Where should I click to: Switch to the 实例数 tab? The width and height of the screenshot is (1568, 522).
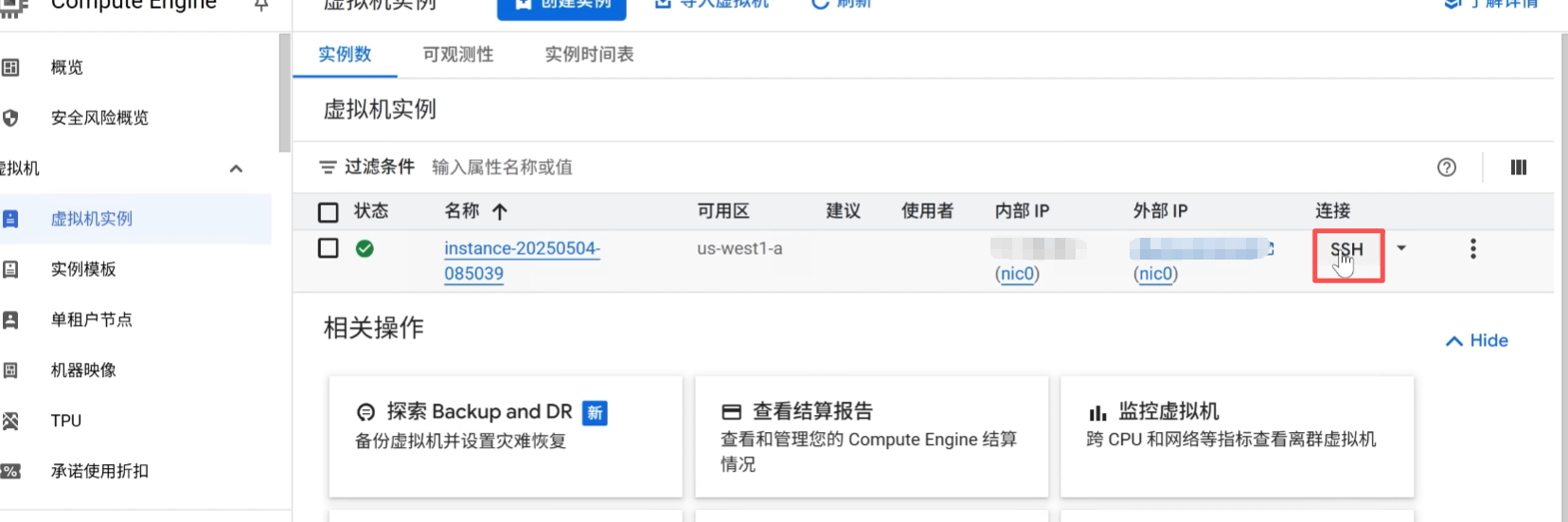coord(345,55)
